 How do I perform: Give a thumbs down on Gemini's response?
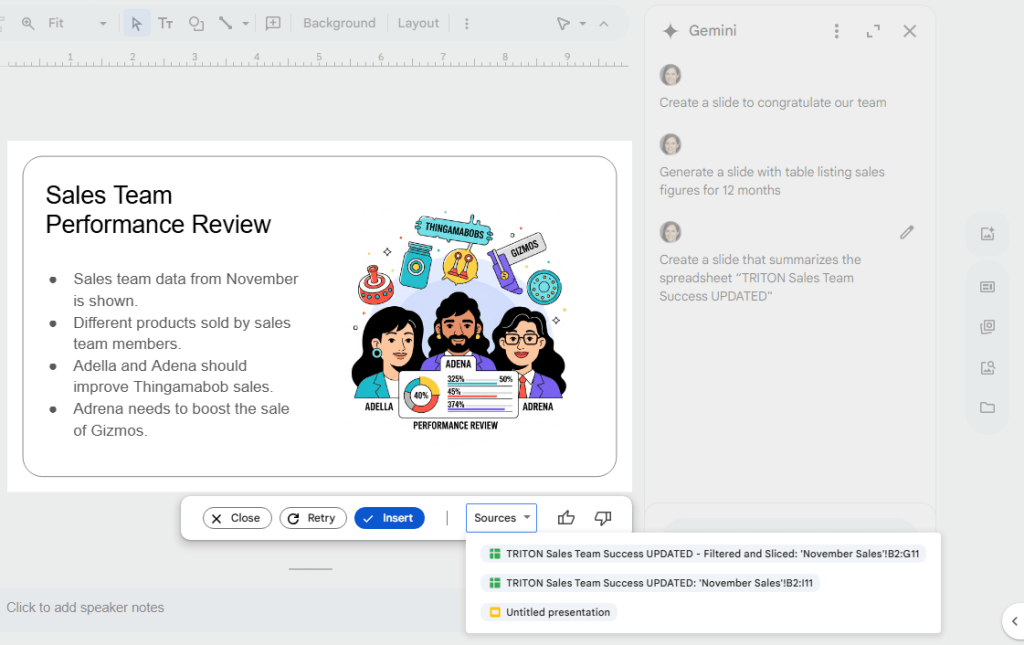(x=602, y=518)
